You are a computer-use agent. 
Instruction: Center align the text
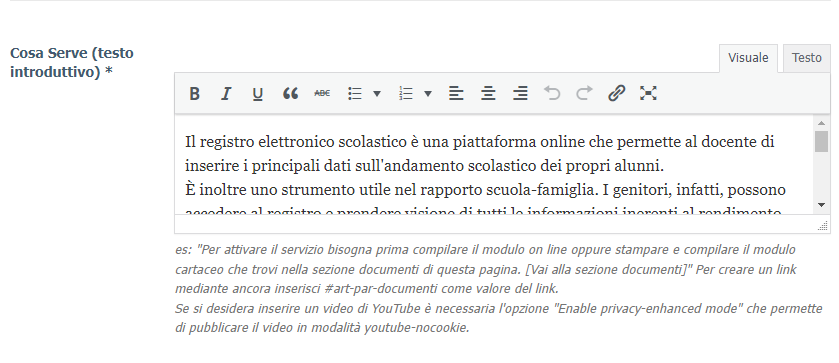coord(488,94)
